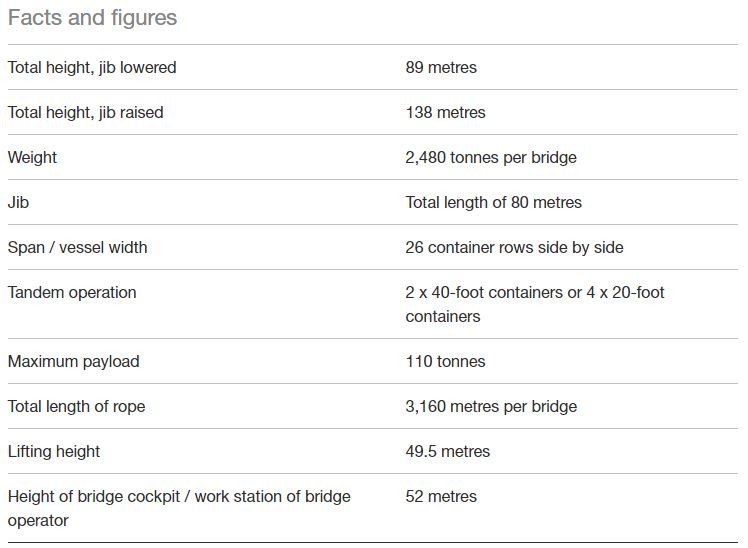Select the 'Lifting height' label
The height and width of the screenshot is (548, 748).
point(54,451)
